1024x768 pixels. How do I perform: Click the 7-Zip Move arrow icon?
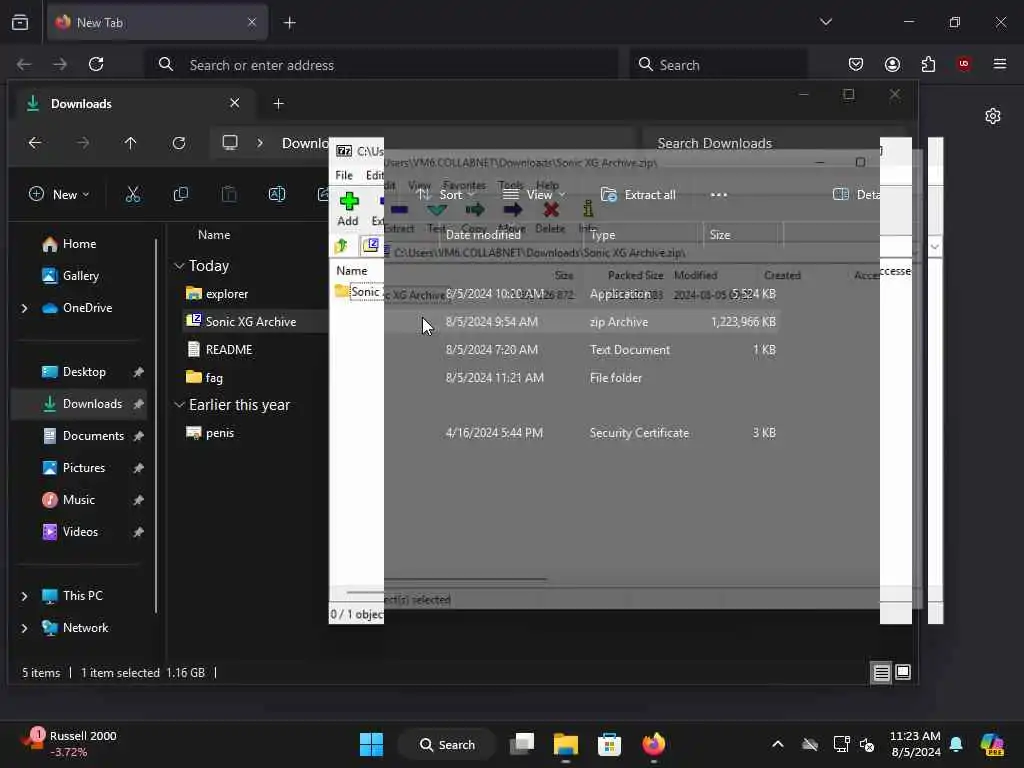(513, 210)
